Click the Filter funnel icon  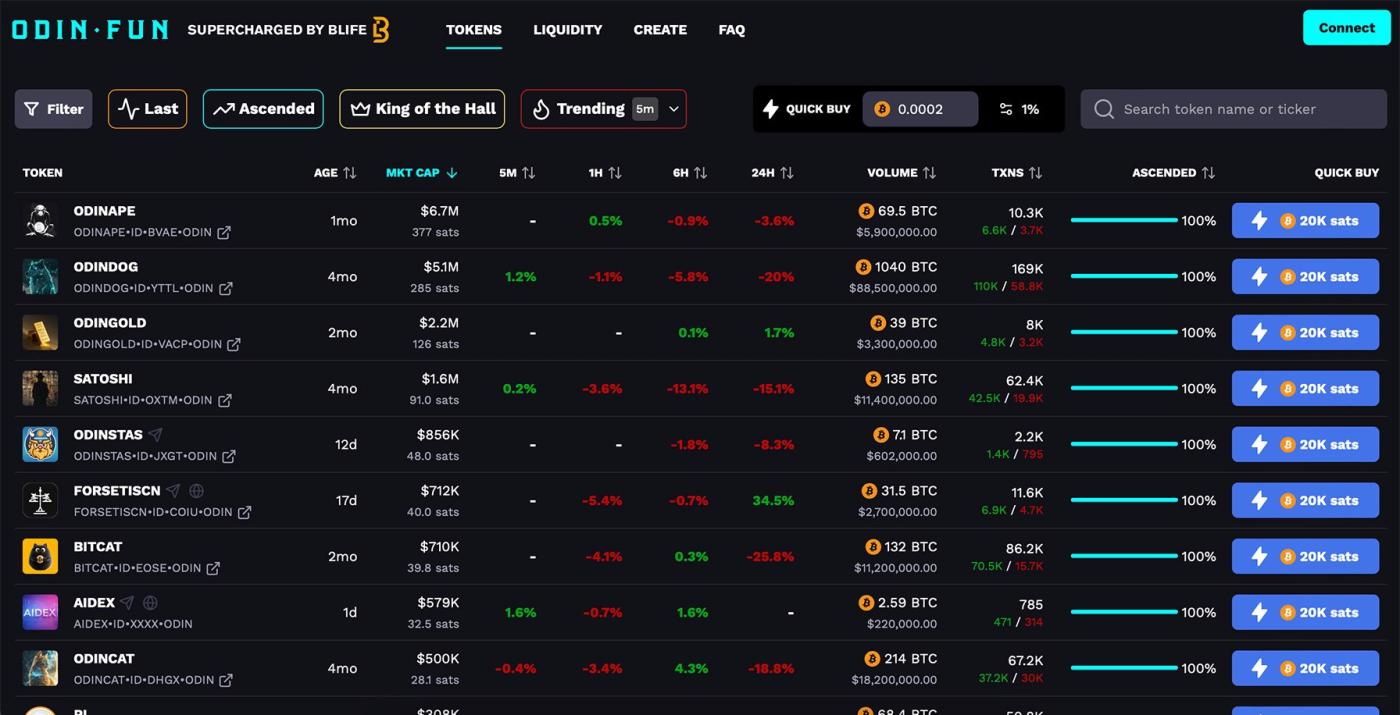pyautogui.click(x=31, y=109)
